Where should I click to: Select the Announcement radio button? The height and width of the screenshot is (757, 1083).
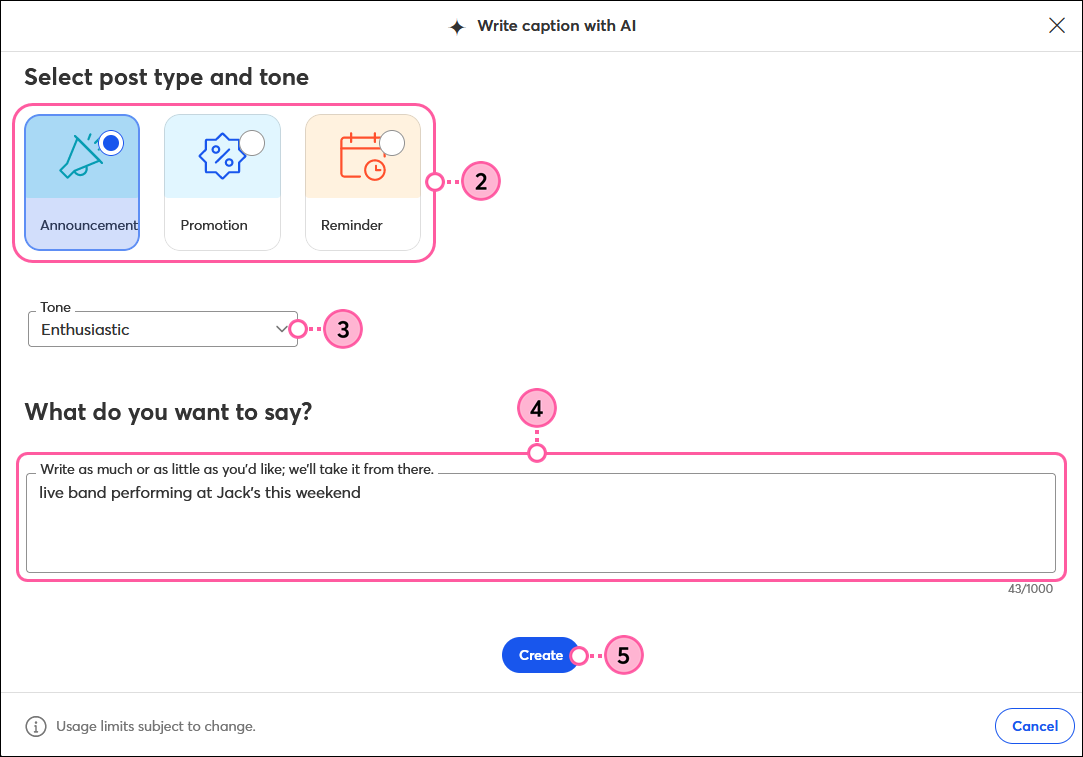(111, 143)
